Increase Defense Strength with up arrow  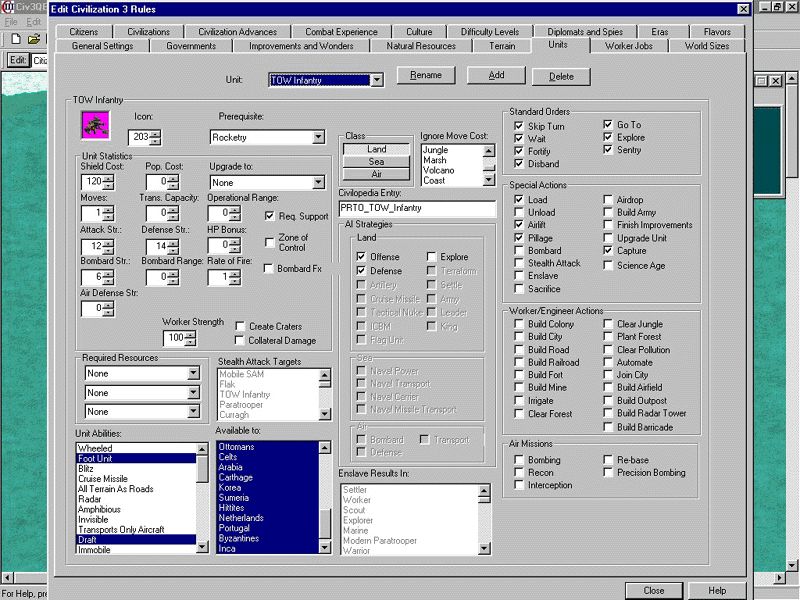click(170, 241)
